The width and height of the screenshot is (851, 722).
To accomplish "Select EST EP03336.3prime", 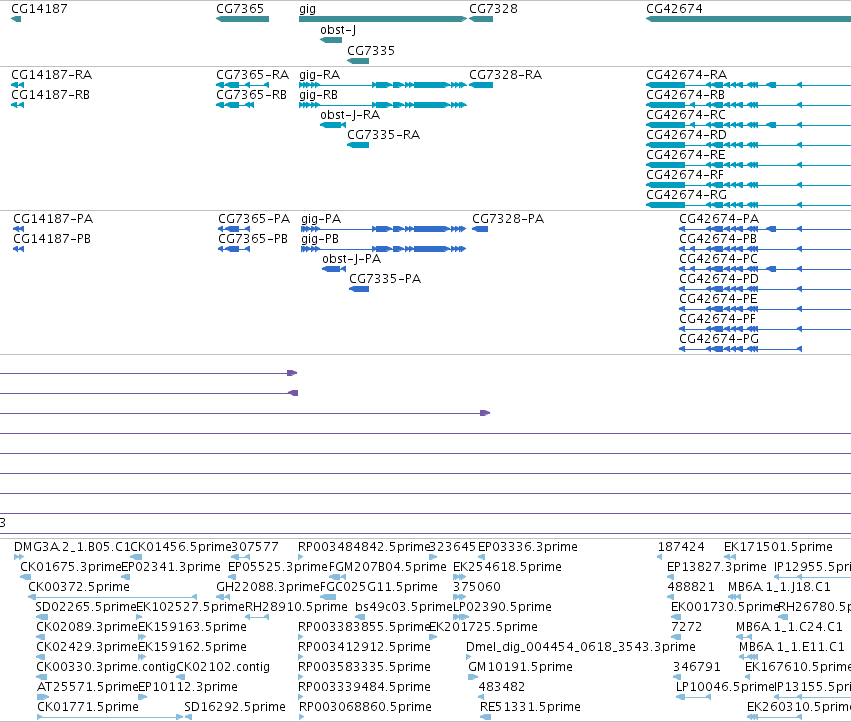I will pyautogui.click(x=528, y=547).
